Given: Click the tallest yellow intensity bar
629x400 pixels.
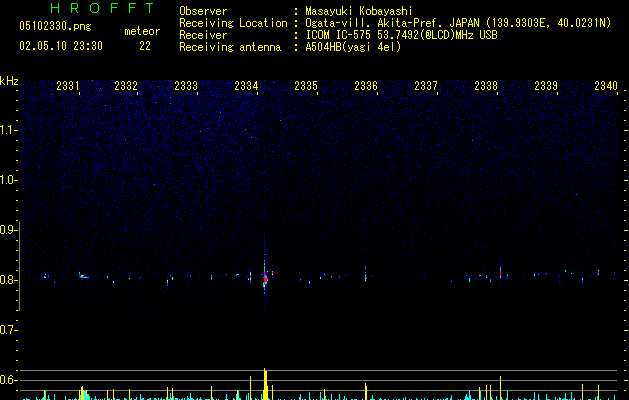Looking at the screenshot, I should (265, 384).
